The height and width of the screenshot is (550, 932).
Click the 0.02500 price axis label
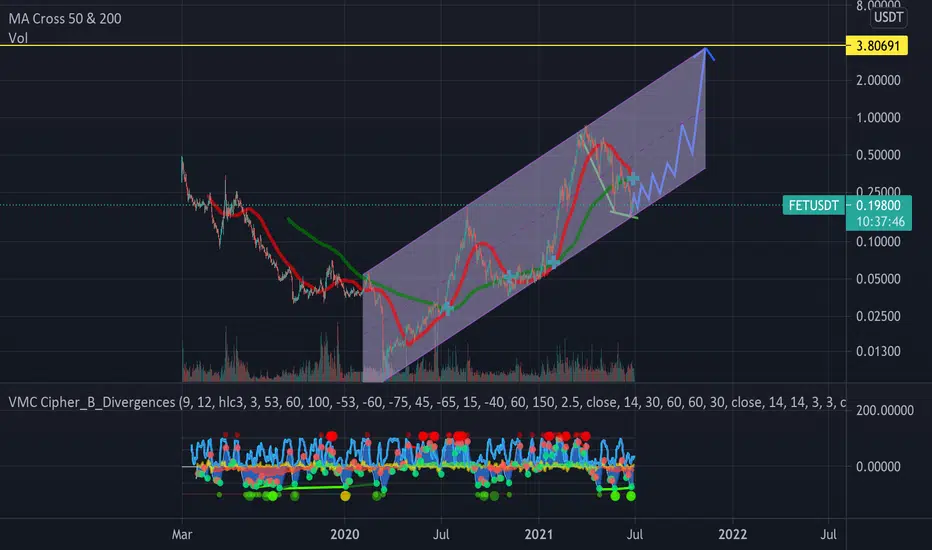tap(878, 316)
